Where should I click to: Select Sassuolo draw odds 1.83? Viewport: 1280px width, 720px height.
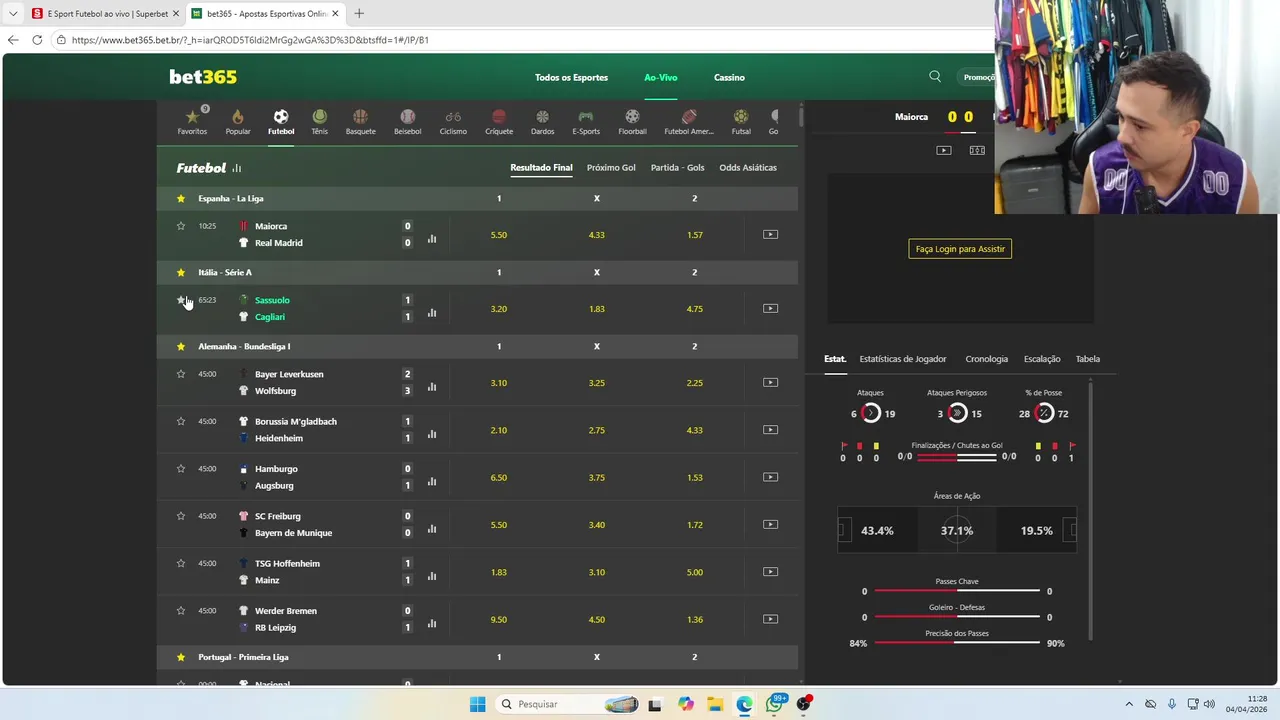[x=597, y=309]
